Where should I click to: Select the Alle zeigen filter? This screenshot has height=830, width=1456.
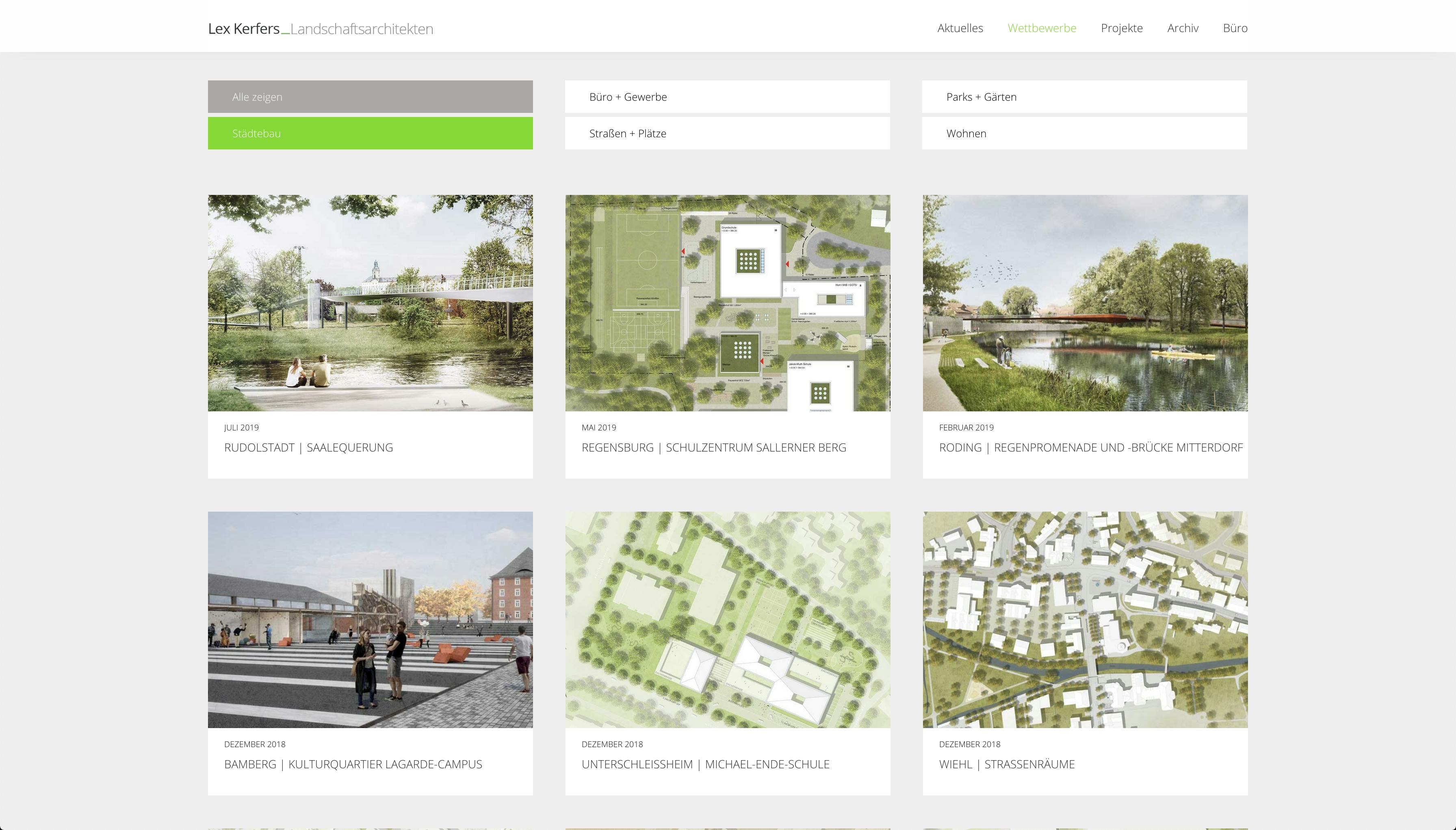tap(370, 96)
